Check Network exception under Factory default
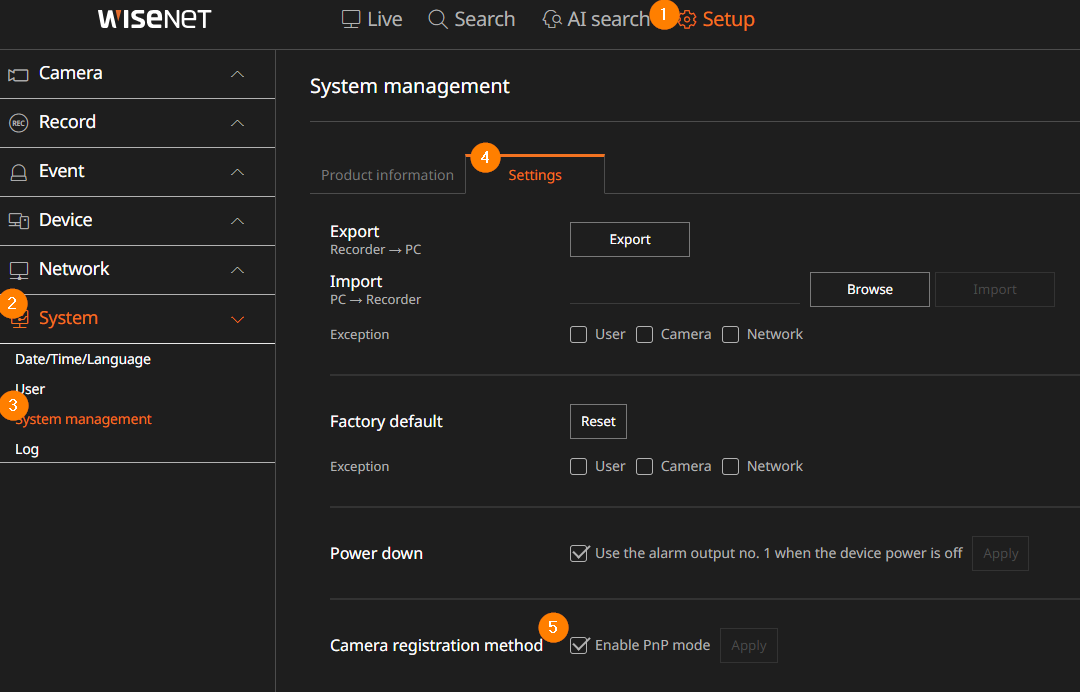The image size is (1080, 692). click(x=730, y=466)
